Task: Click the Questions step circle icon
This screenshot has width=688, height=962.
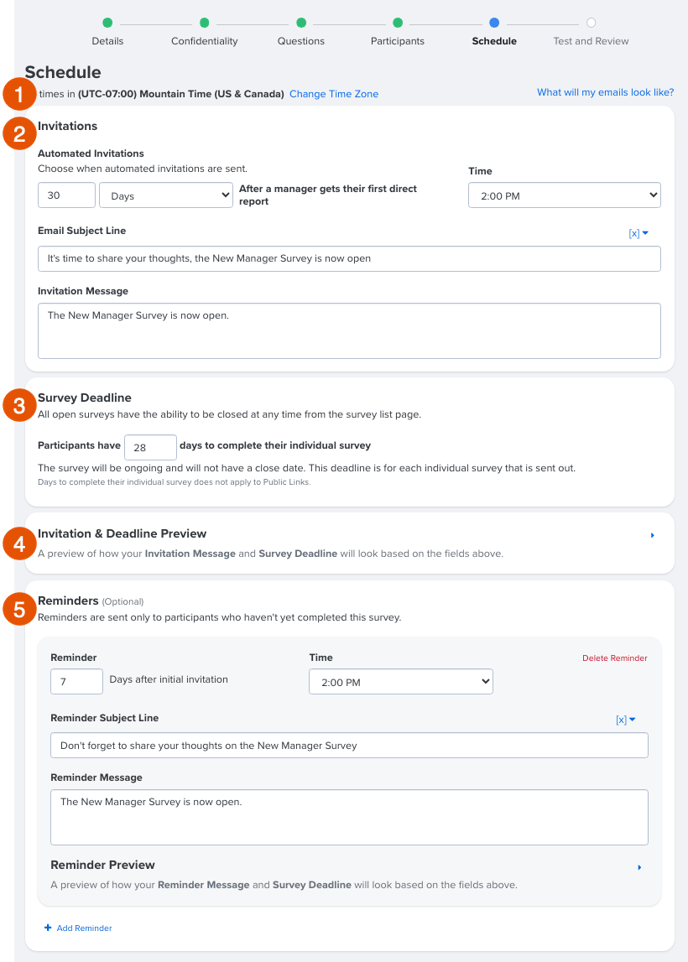Action: [x=301, y=21]
